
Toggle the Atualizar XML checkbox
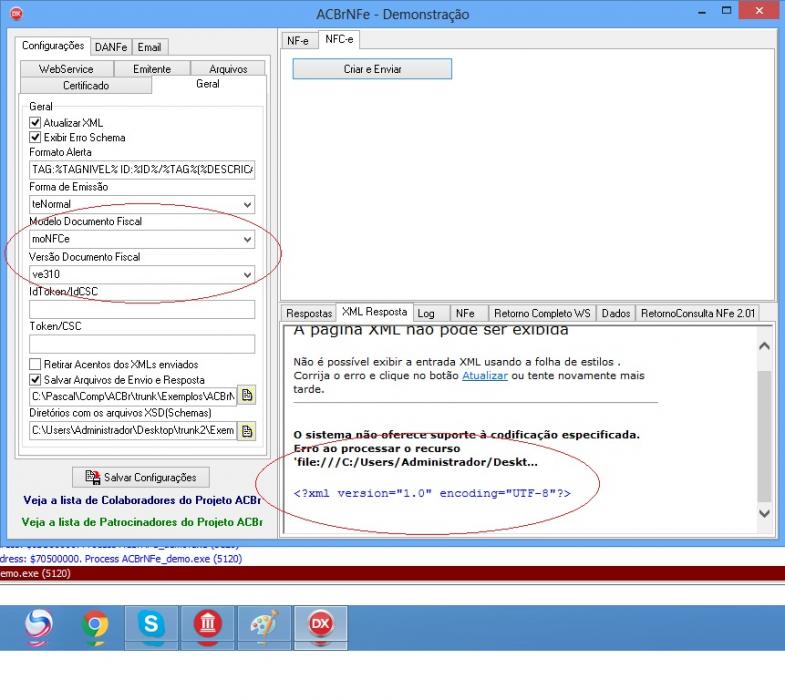pyautogui.click(x=35, y=122)
